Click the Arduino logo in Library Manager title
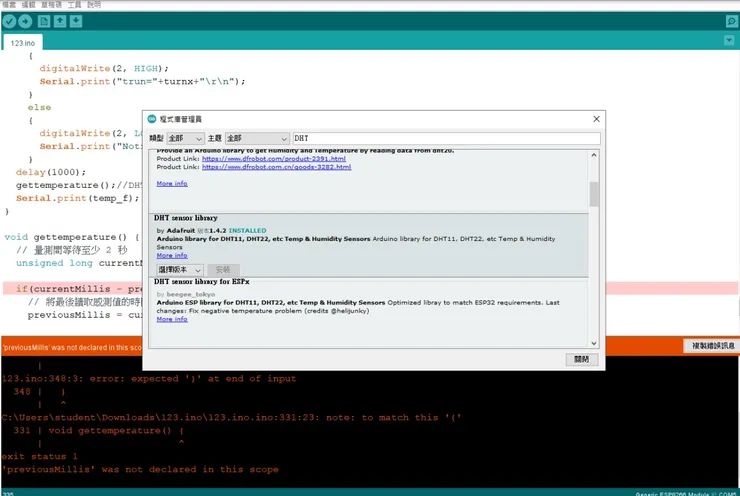 (151, 119)
